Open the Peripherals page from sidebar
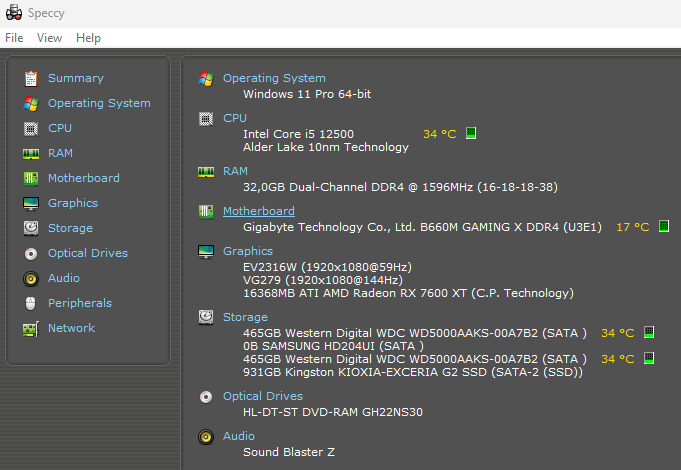 tap(80, 303)
